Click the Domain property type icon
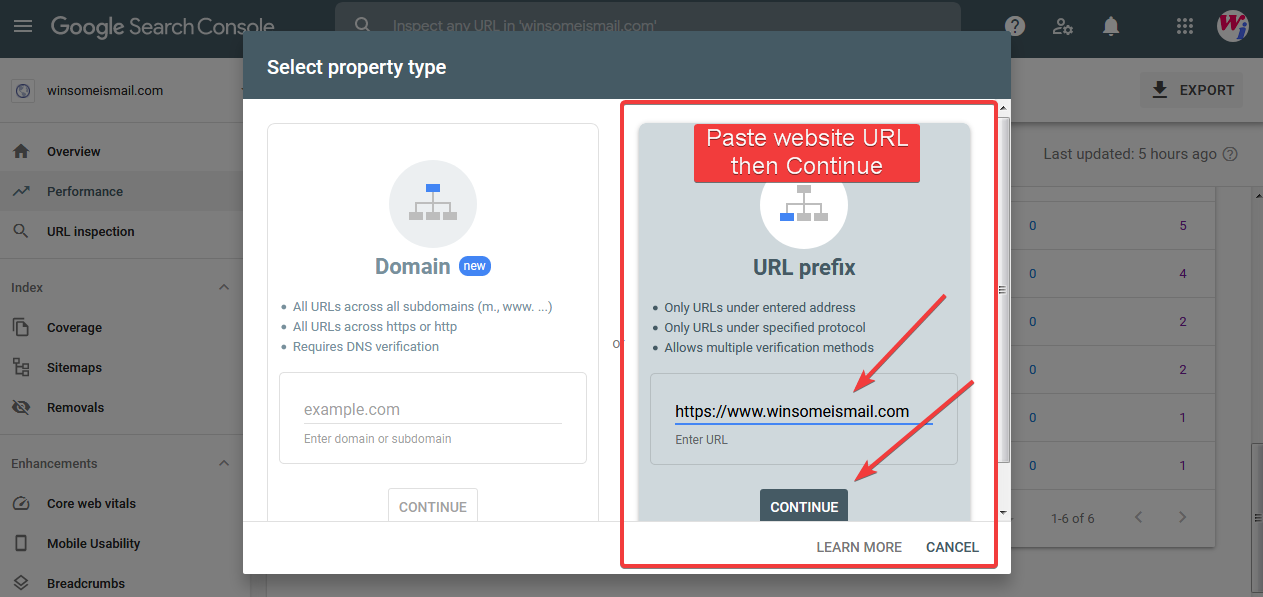Screen dimensions: 1263x597 [433, 203]
